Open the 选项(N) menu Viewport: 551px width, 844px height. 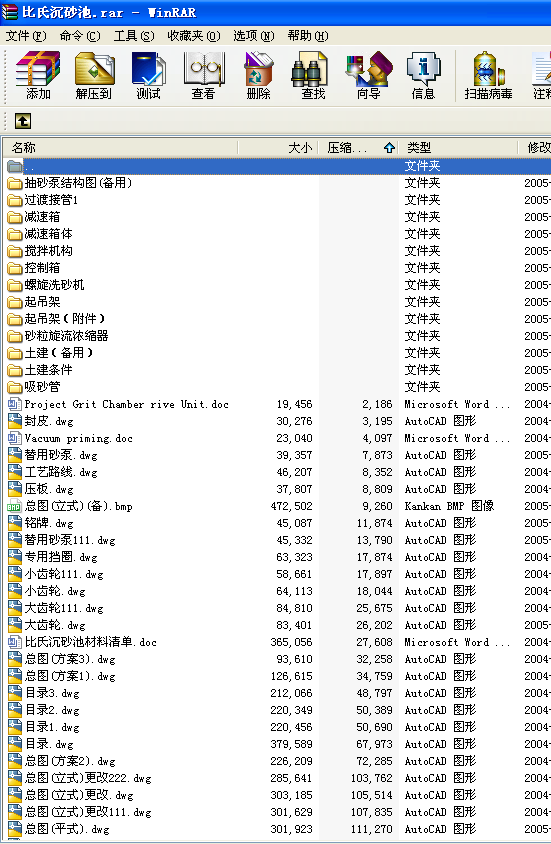pyautogui.click(x=253, y=36)
